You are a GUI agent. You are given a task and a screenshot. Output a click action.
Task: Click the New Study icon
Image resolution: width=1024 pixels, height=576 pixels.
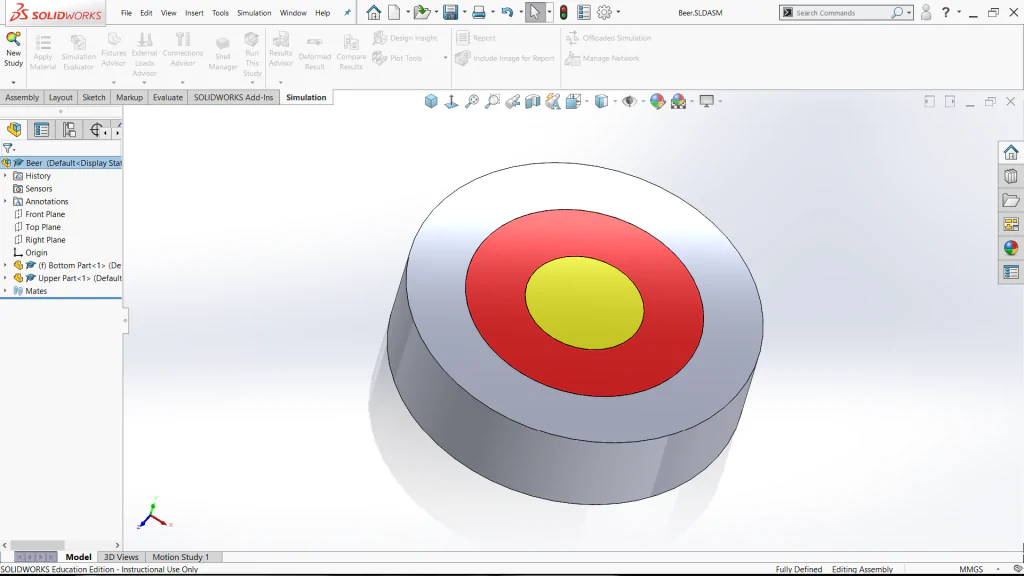click(x=13, y=39)
